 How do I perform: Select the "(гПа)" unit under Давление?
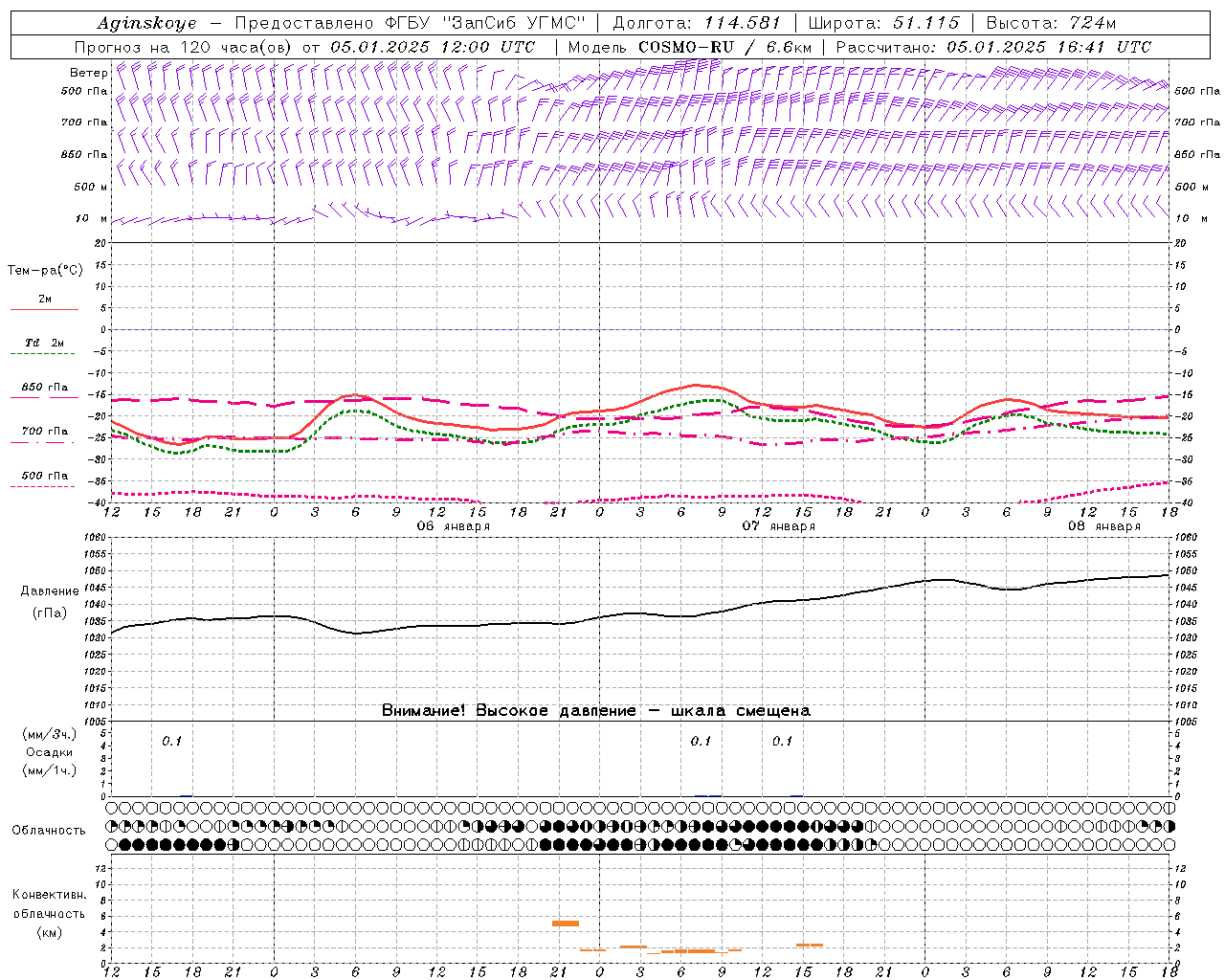tap(50, 612)
